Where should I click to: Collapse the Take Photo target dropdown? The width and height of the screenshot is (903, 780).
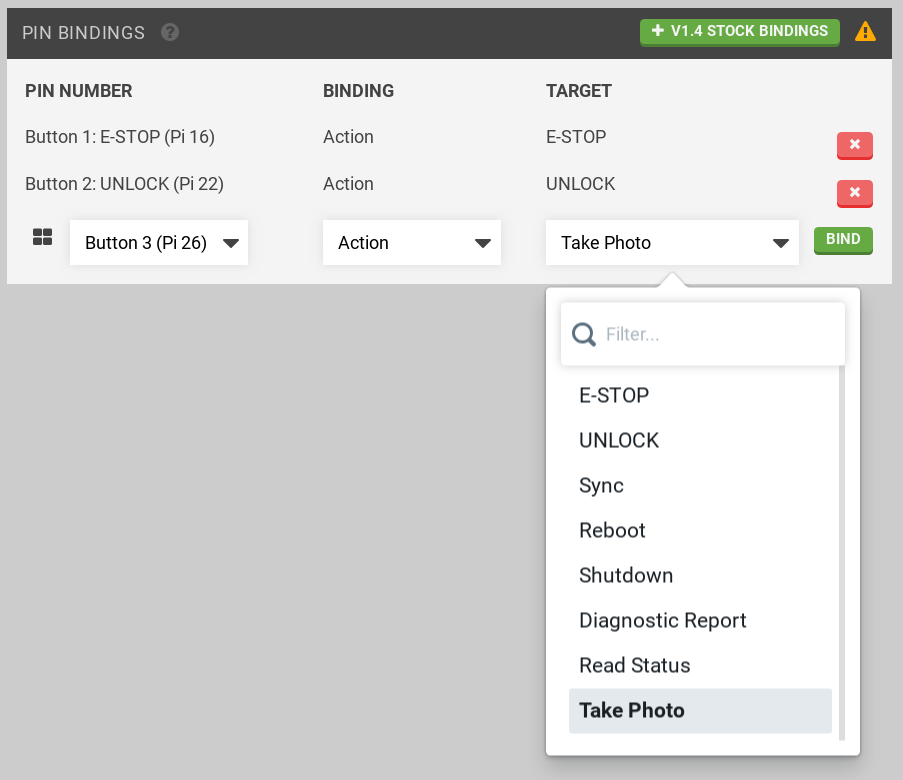tap(671, 243)
